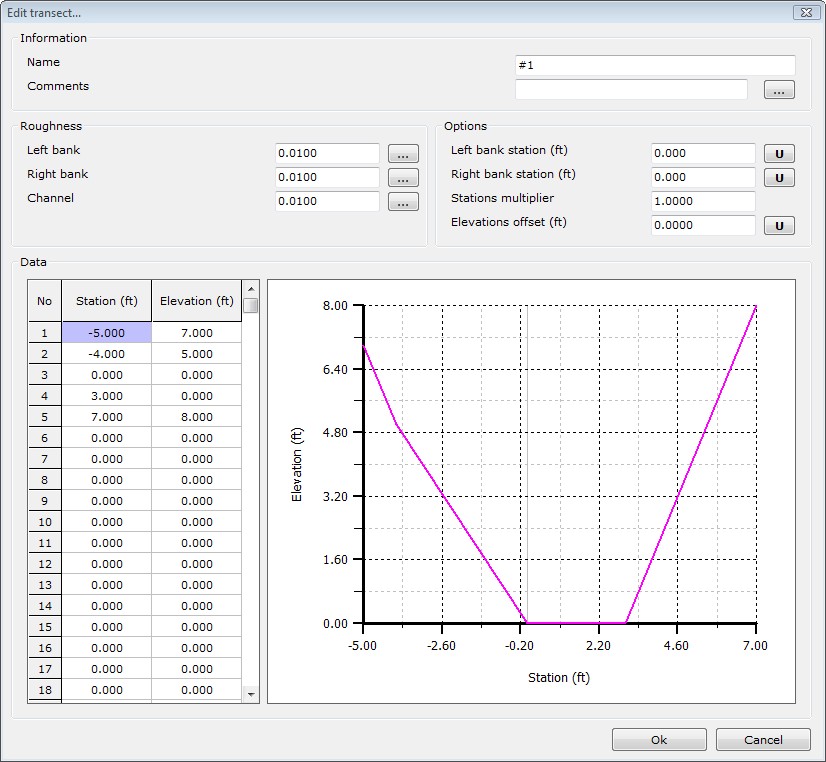Image resolution: width=826 pixels, height=762 pixels.
Task: Click U button for Left bank station
Action: click(779, 154)
